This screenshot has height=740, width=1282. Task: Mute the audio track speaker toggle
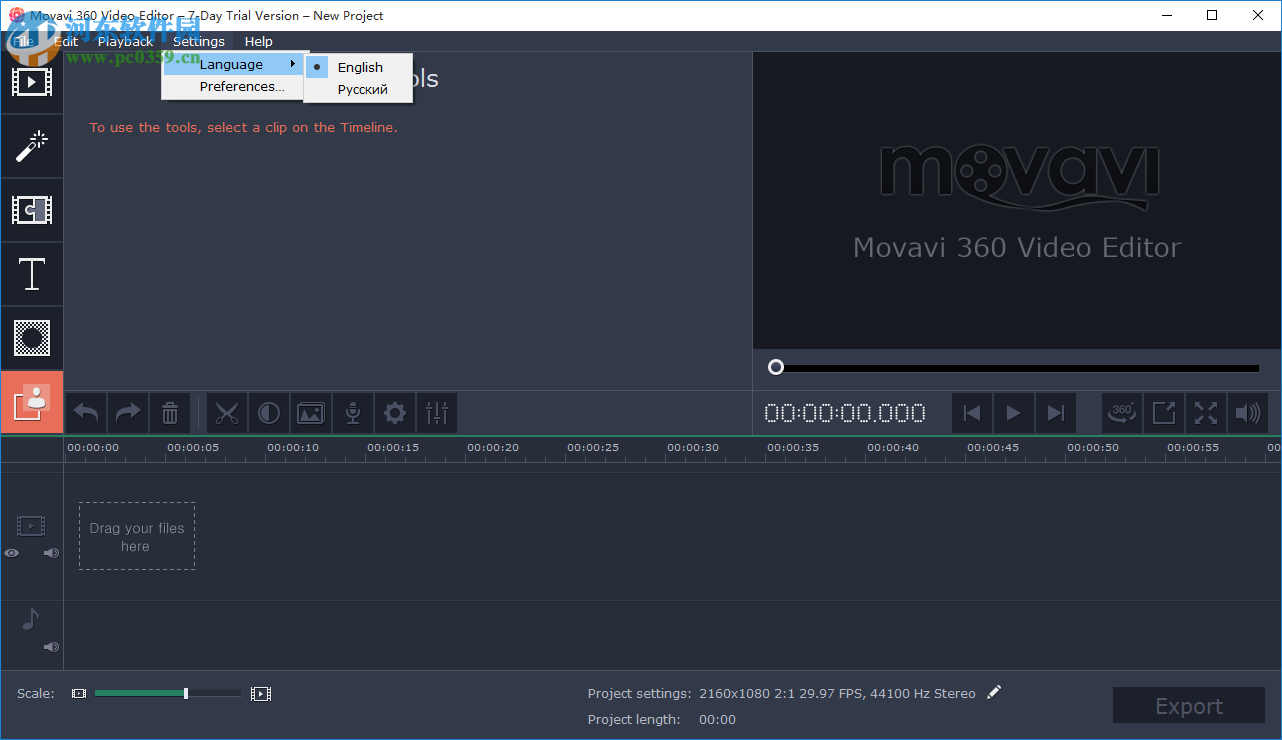(x=50, y=647)
